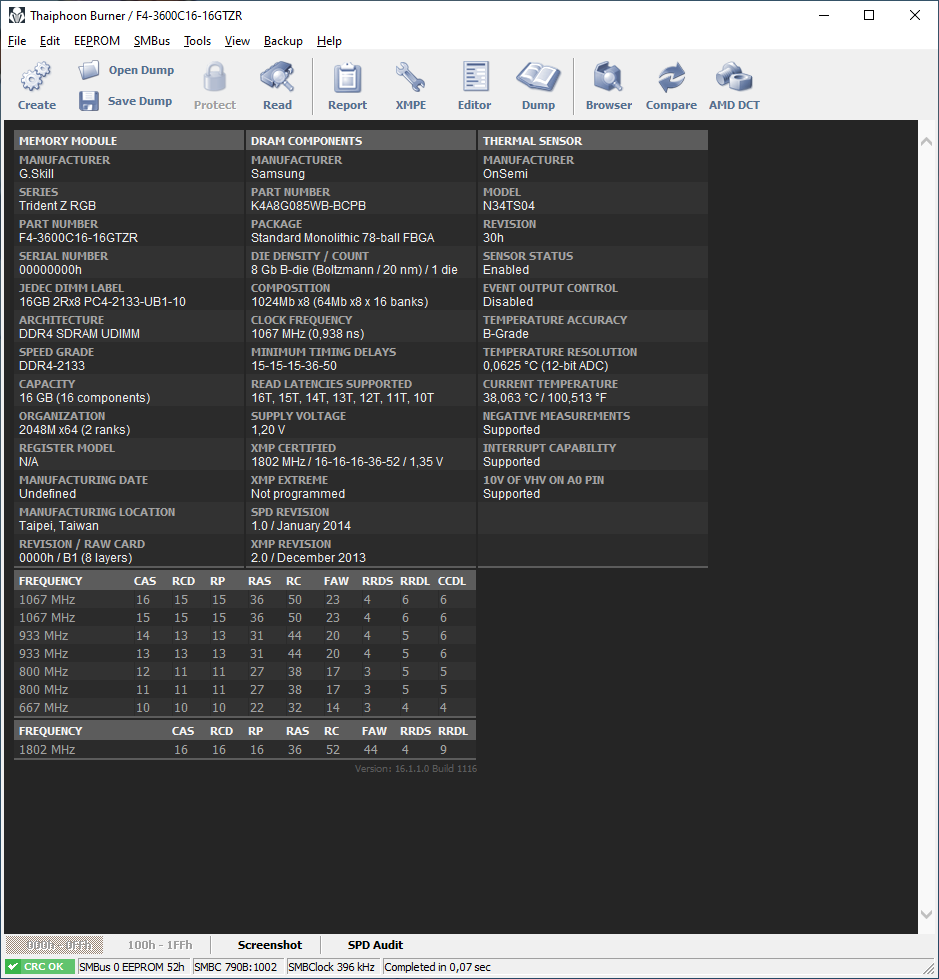Open the SPD Browser icon
The width and height of the screenshot is (939, 979).
coord(608,77)
